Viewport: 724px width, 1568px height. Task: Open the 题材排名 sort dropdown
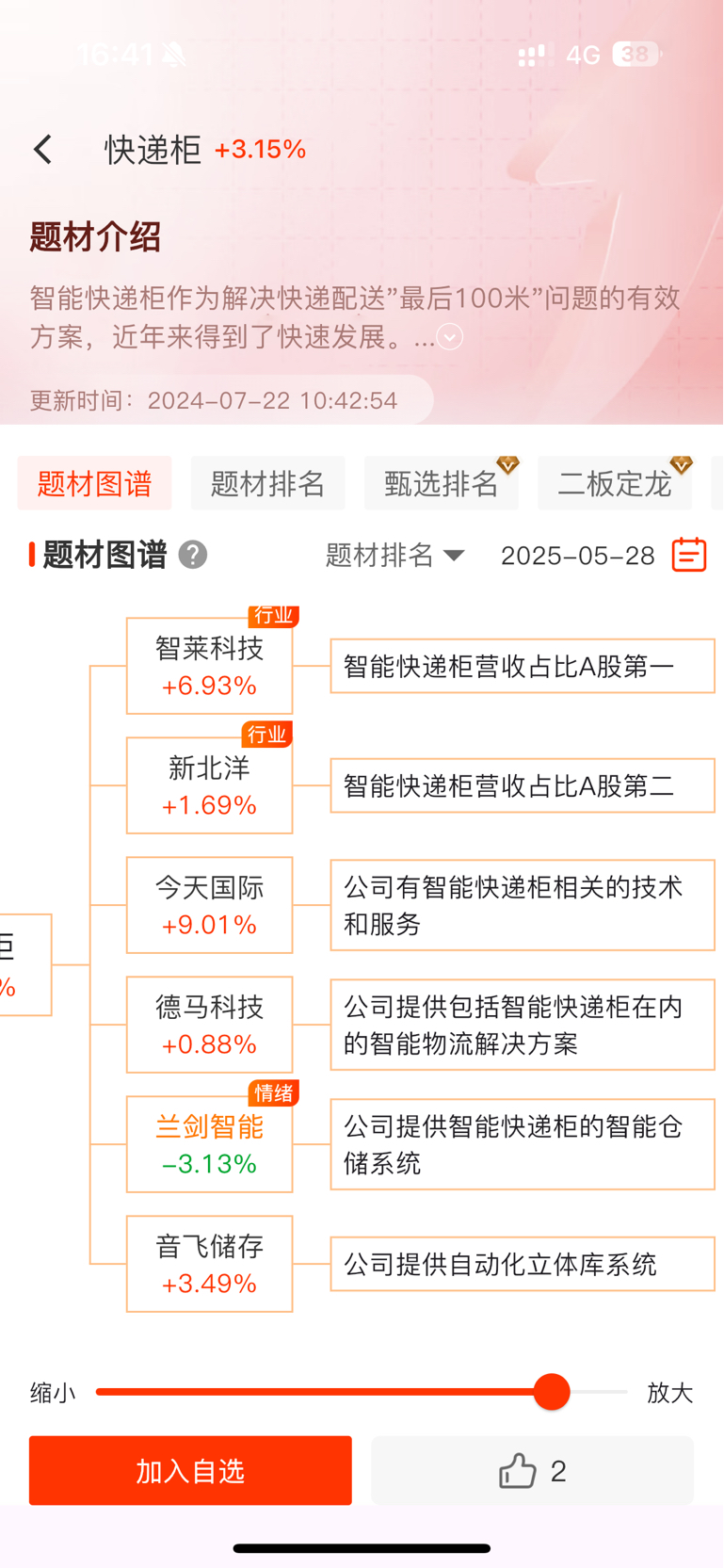[395, 555]
